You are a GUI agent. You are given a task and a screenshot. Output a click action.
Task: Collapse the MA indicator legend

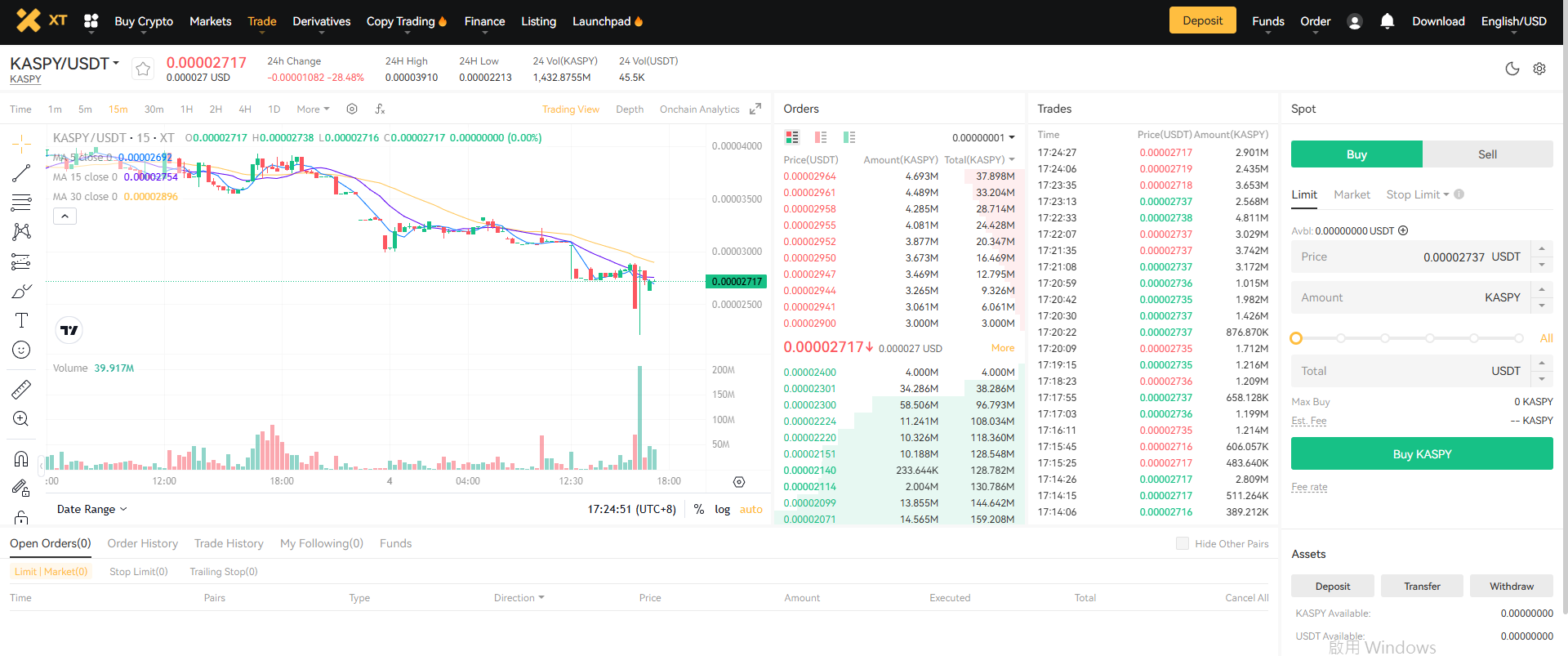[x=65, y=216]
